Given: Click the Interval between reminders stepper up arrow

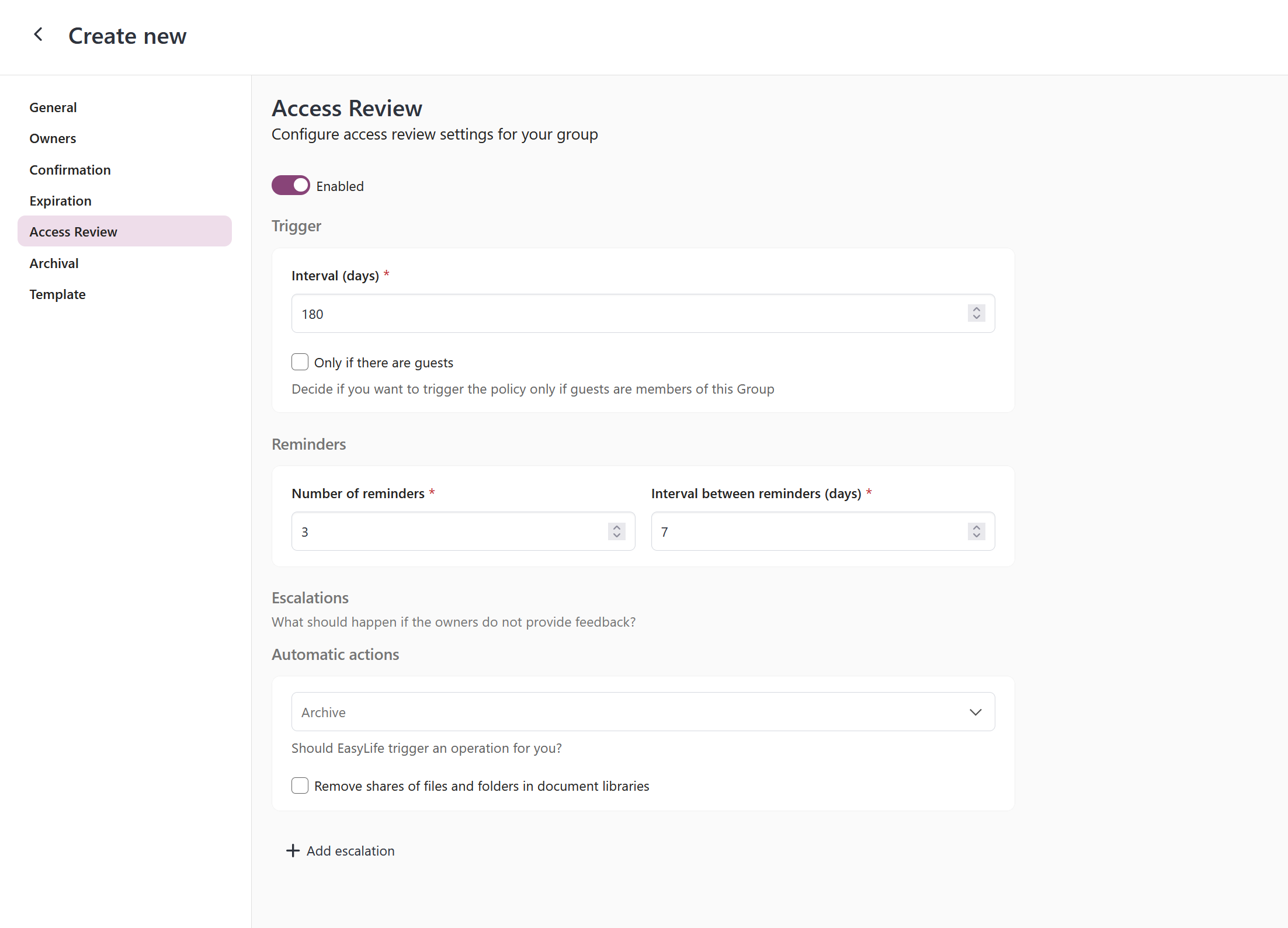Looking at the screenshot, I should tap(975, 527).
